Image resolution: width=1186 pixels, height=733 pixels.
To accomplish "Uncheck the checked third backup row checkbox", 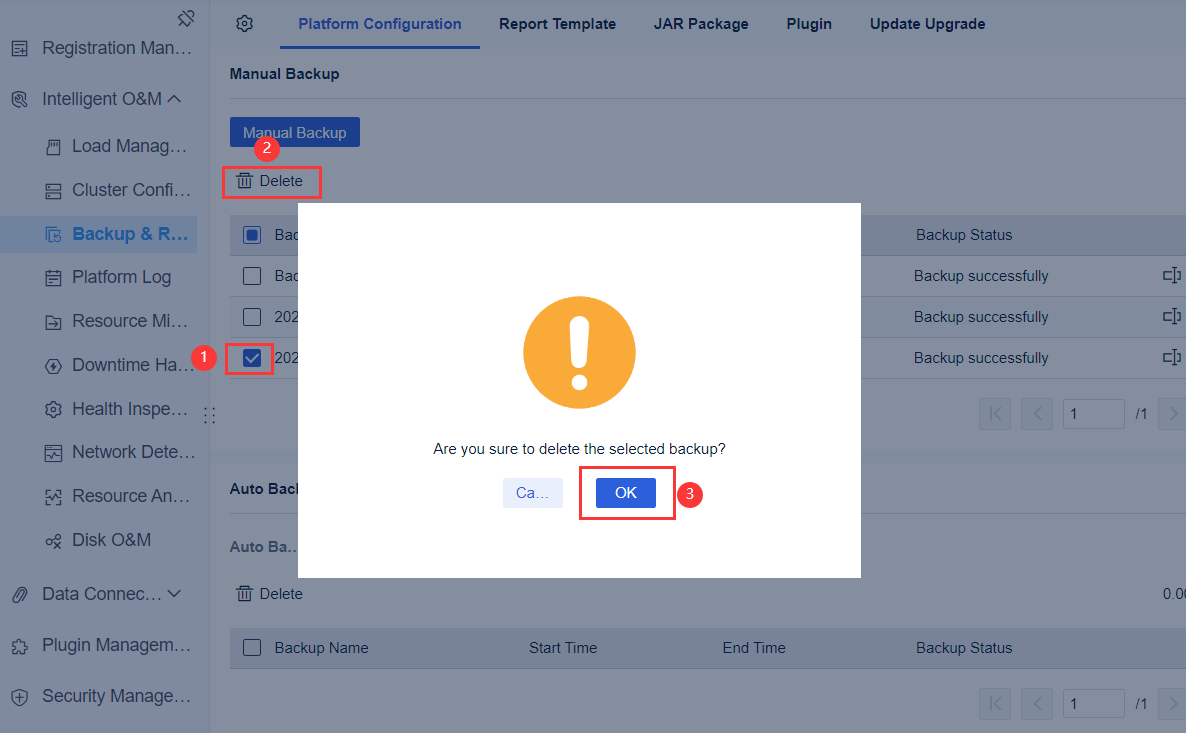I will point(252,357).
